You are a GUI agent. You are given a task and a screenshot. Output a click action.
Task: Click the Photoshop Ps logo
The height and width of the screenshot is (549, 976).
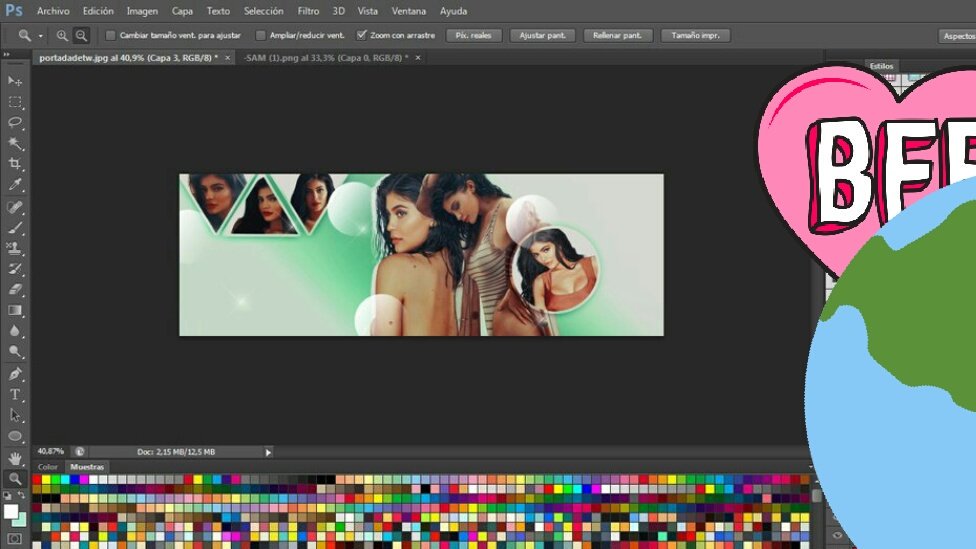14,11
